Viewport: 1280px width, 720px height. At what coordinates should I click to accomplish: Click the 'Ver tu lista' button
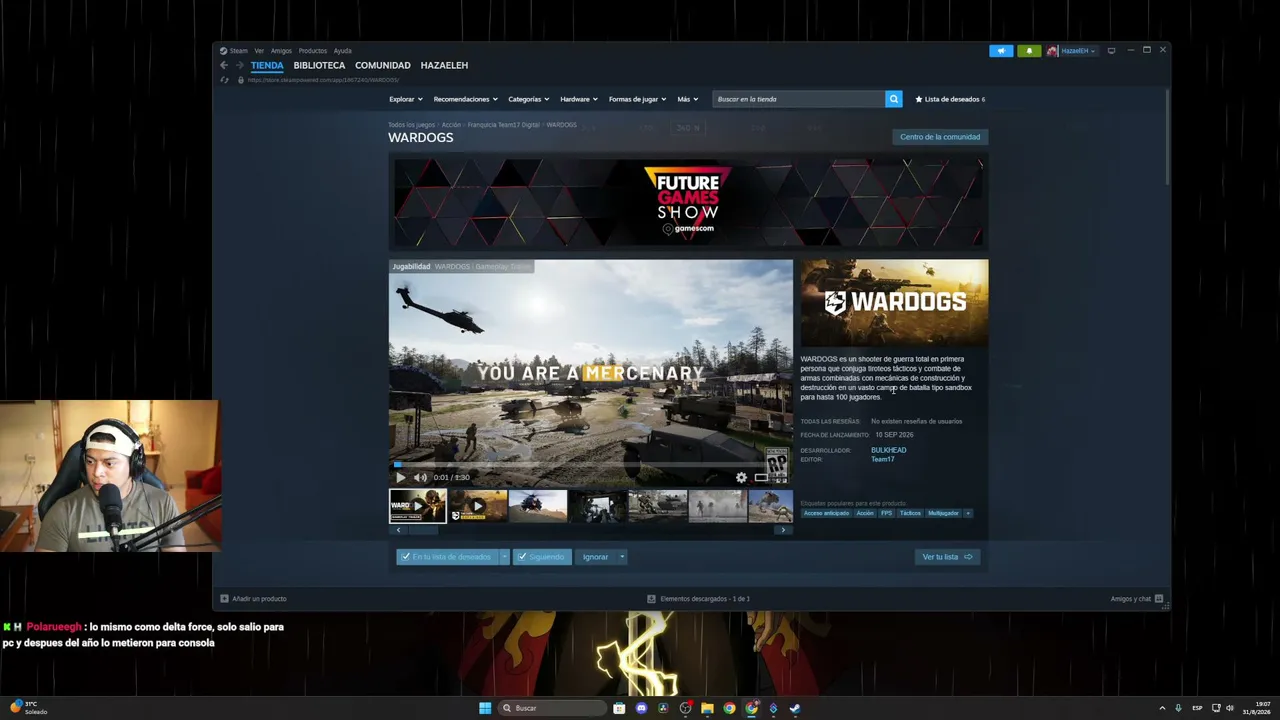pos(947,557)
